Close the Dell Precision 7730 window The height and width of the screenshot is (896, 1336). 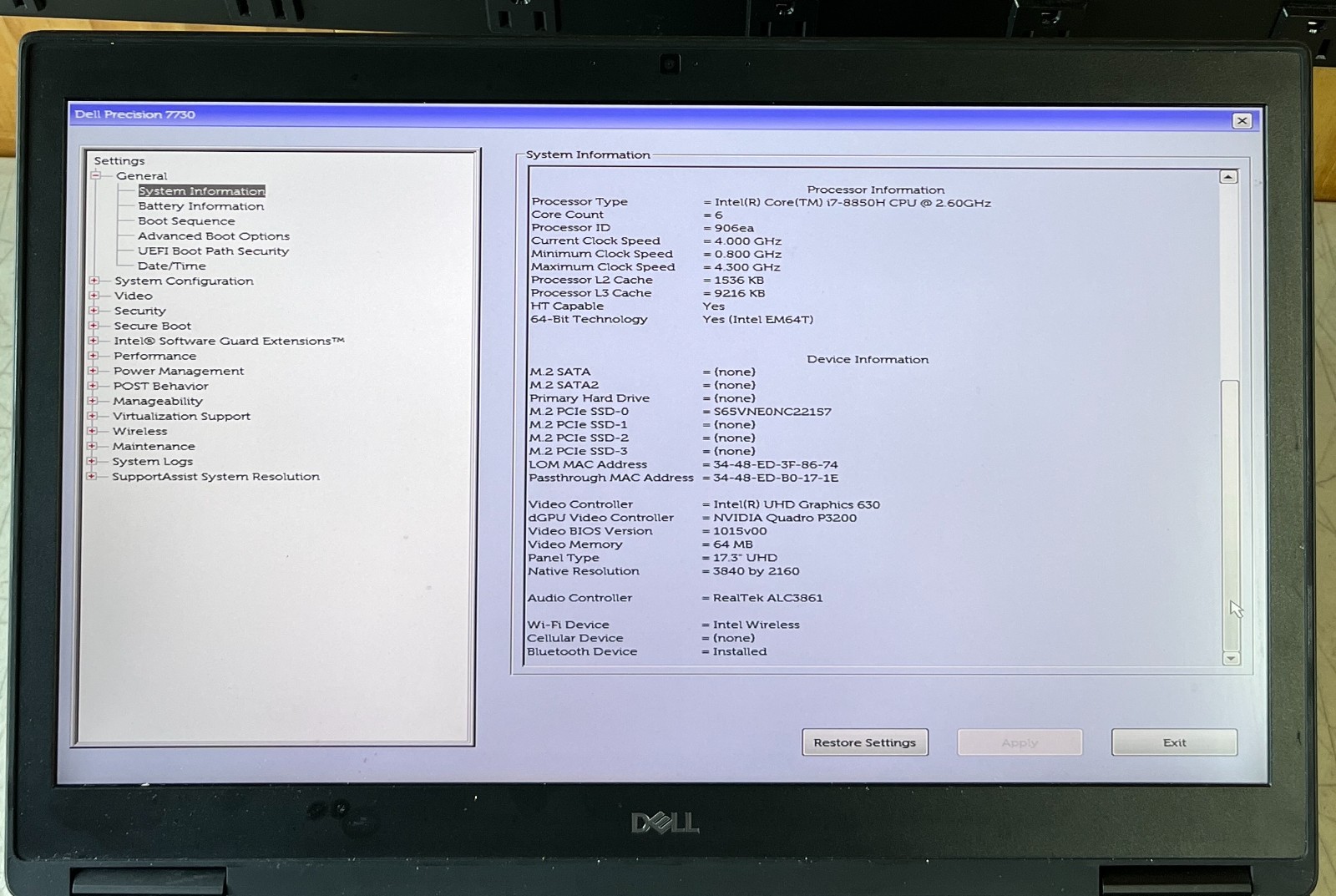click(x=1242, y=121)
